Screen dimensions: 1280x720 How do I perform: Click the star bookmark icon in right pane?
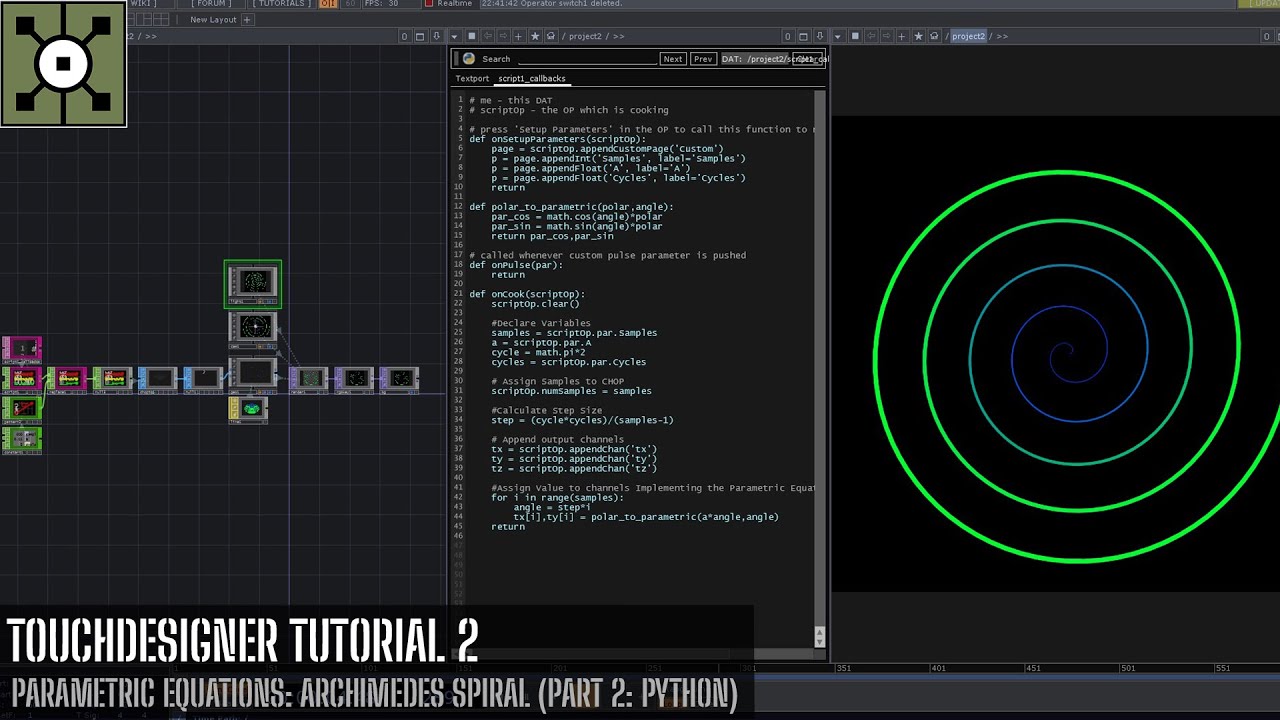coord(918,36)
